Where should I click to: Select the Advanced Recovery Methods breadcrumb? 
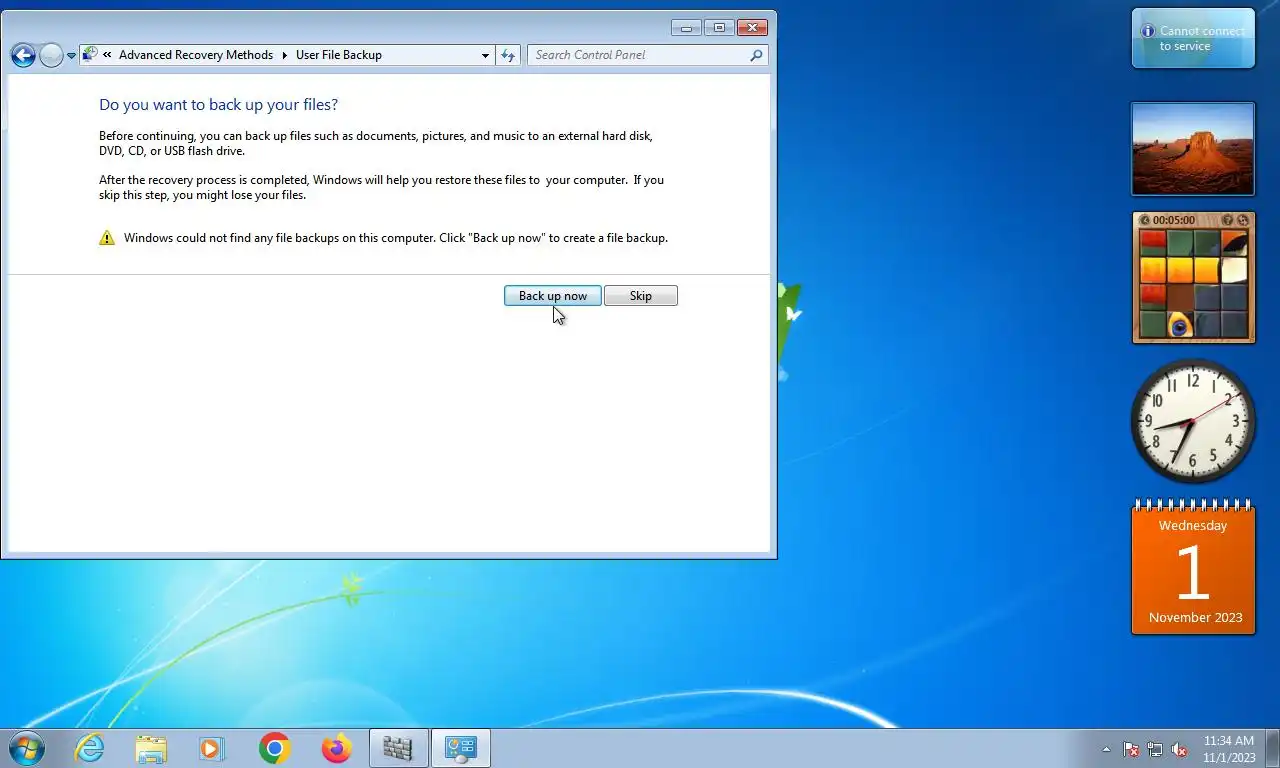tap(196, 55)
